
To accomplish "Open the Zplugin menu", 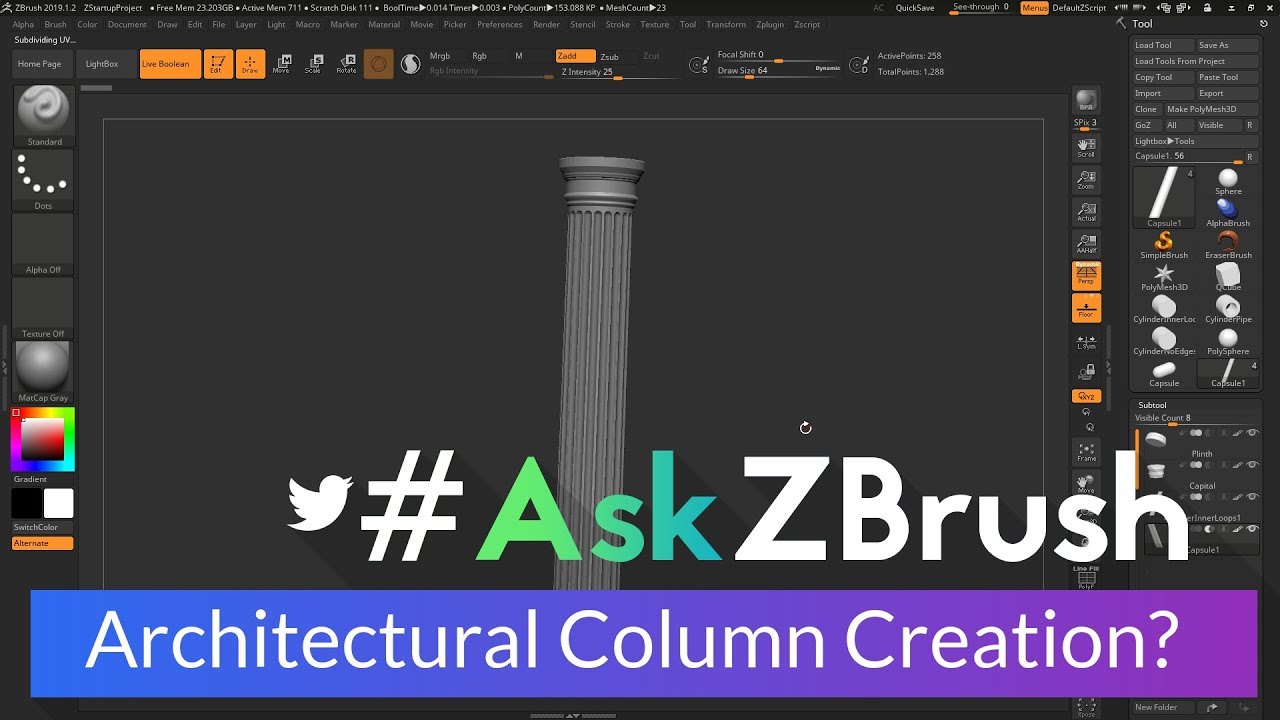I will tap(770, 24).
